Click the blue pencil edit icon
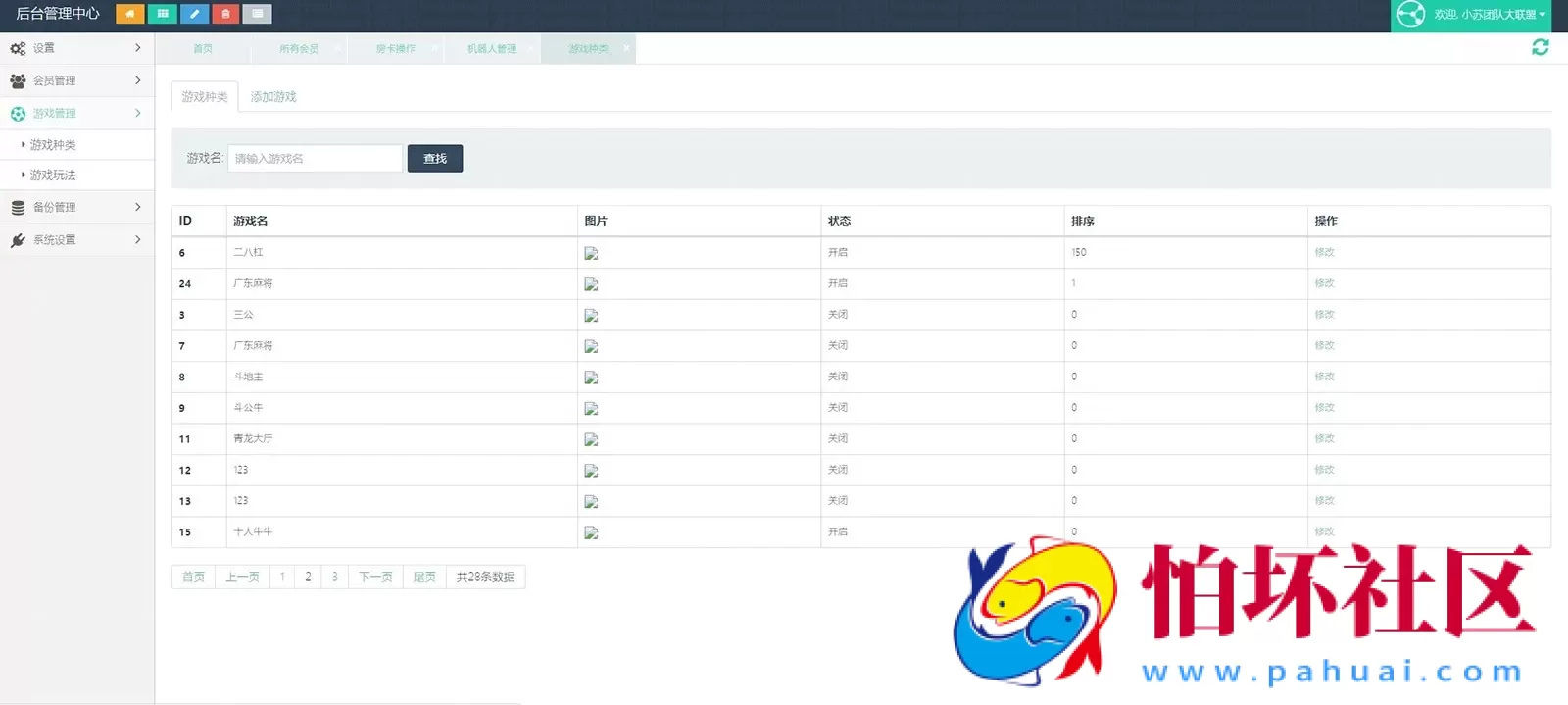 point(194,14)
